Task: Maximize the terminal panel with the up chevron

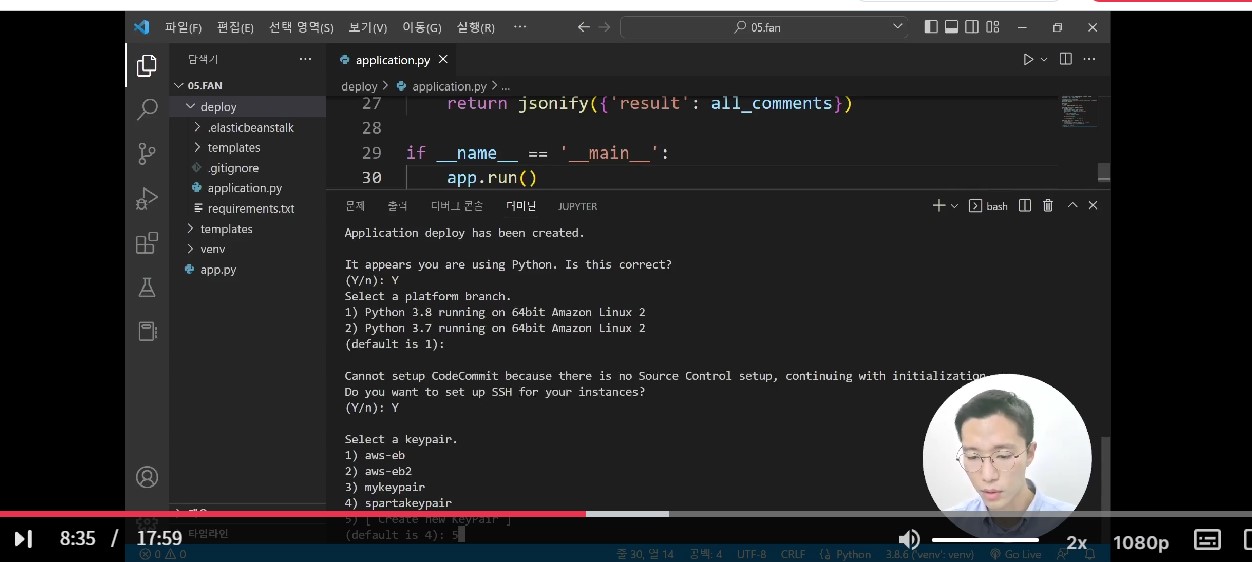Action: pos(1072,205)
